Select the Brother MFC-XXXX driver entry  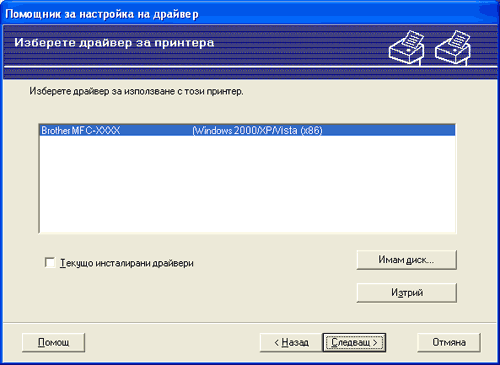[247, 130]
